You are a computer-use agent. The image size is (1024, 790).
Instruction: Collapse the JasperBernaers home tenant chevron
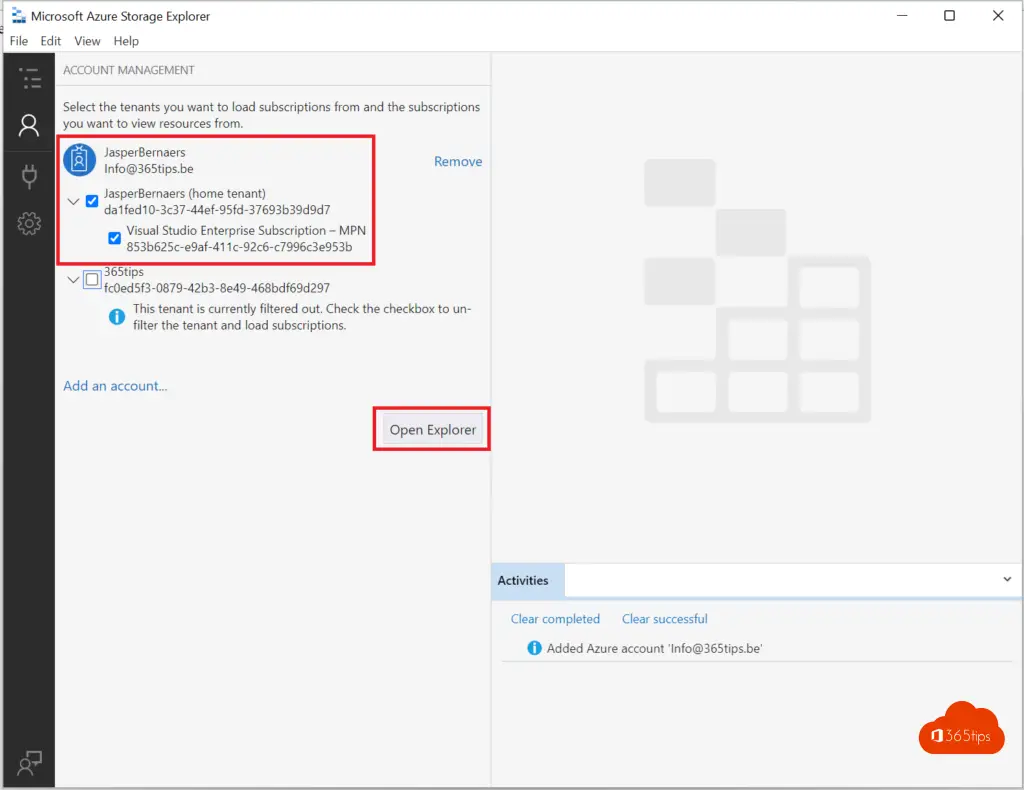coord(72,200)
